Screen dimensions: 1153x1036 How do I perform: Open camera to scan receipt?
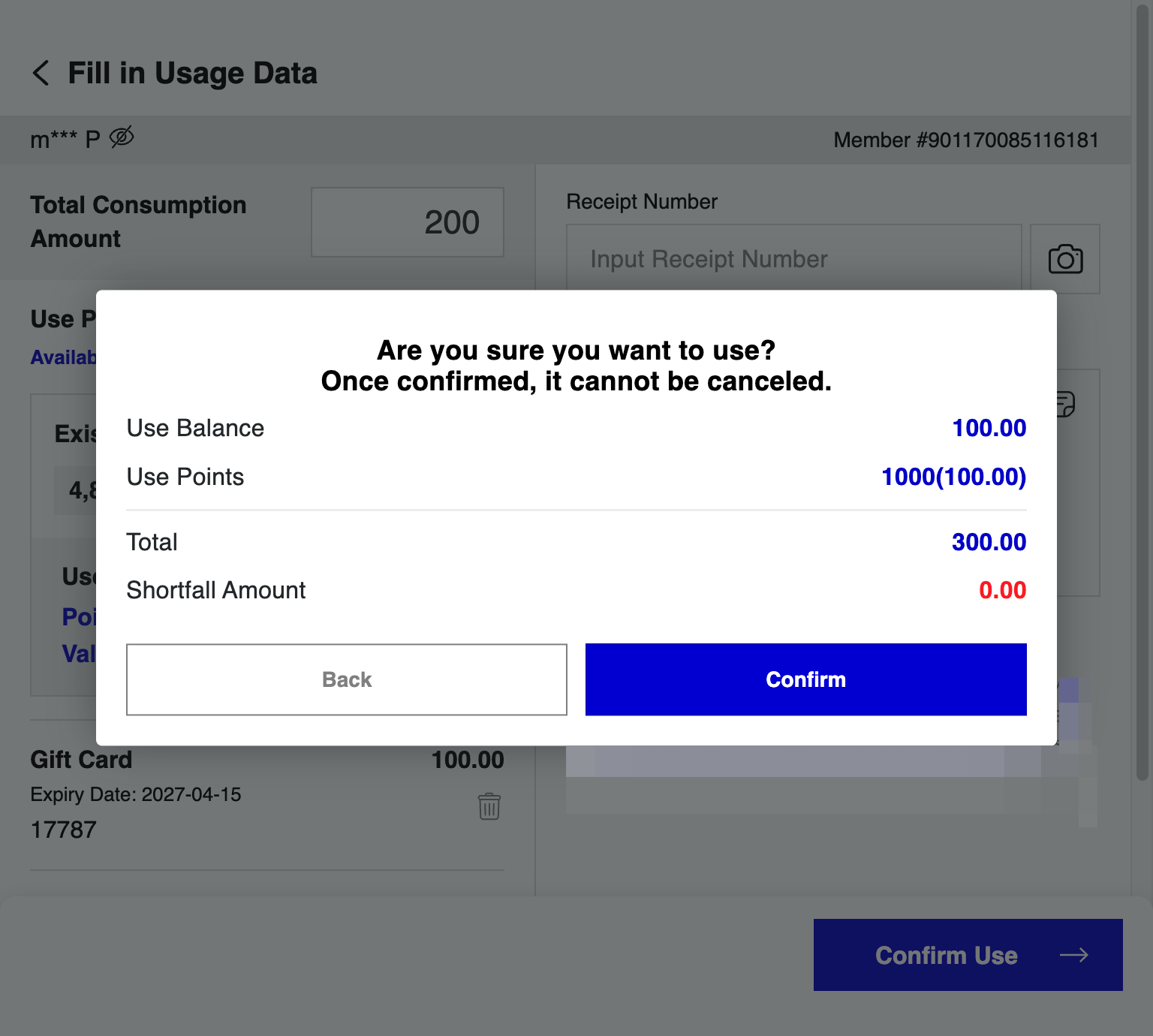point(1065,259)
